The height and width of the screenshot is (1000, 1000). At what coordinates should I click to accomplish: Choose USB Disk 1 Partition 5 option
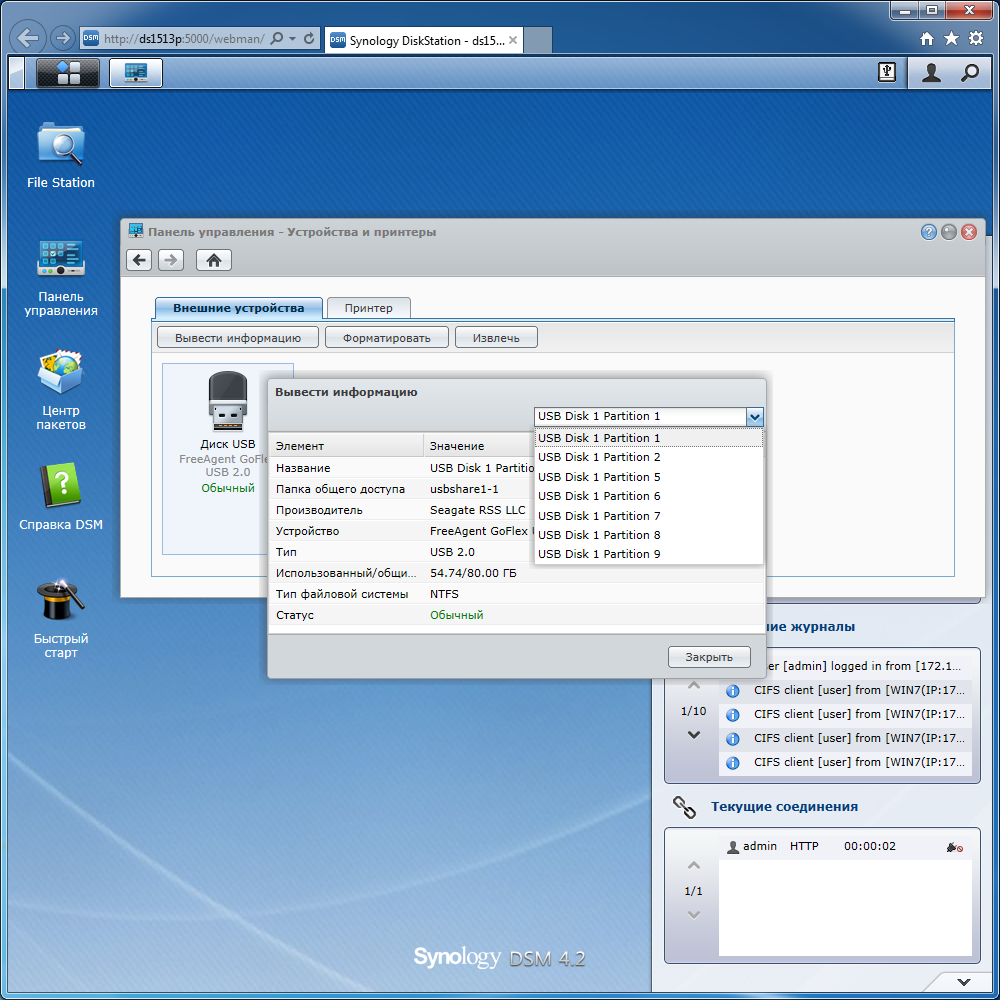tap(649, 477)
